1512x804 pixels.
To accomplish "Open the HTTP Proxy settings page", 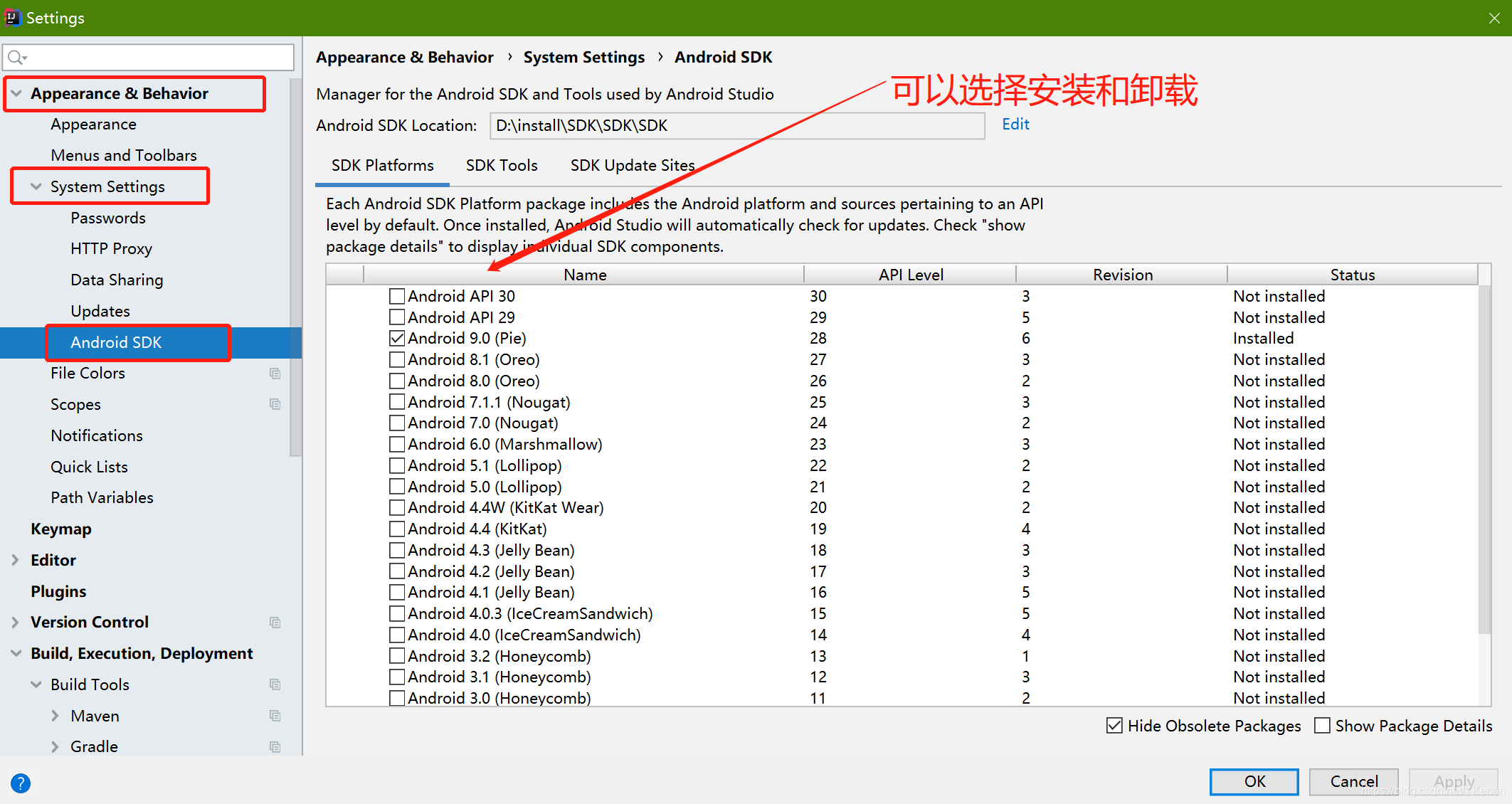I will click(x=111, y=248).
